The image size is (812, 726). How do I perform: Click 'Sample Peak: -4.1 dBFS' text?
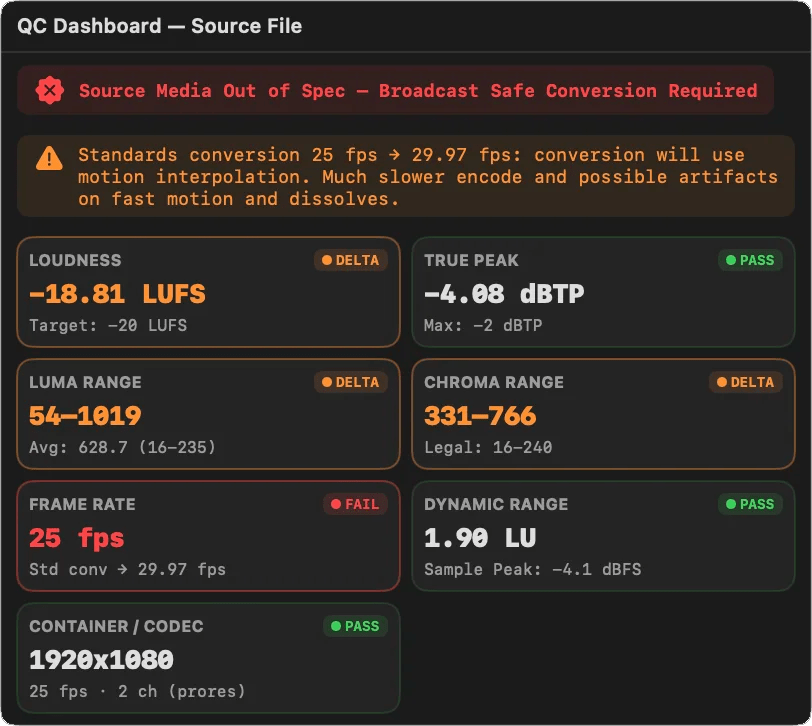pyautogui.click(x=532, y=570)
